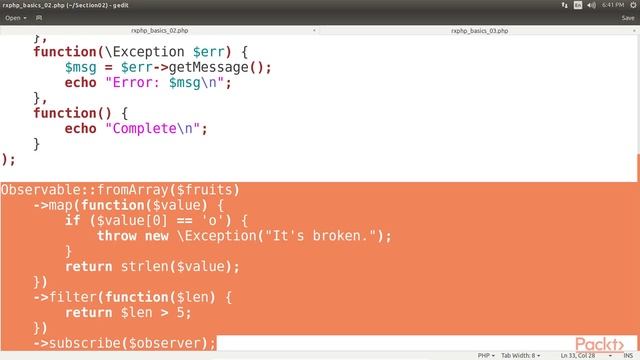This screenshot has width=640, height=360.
Task: Click the new document icon beside Open
Action: pos(39,18)
